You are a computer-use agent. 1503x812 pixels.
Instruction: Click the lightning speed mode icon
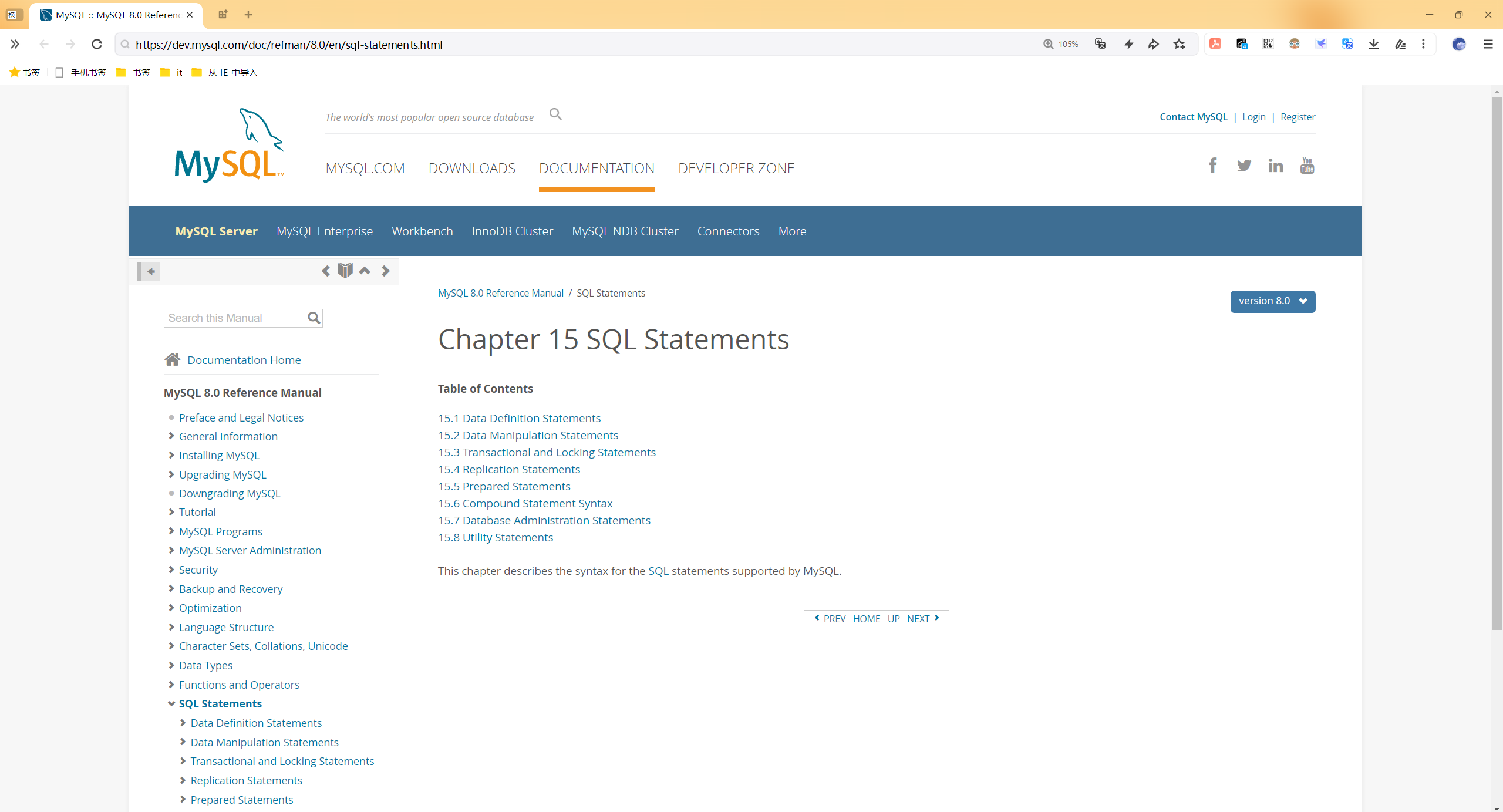tap(1128, 44)
